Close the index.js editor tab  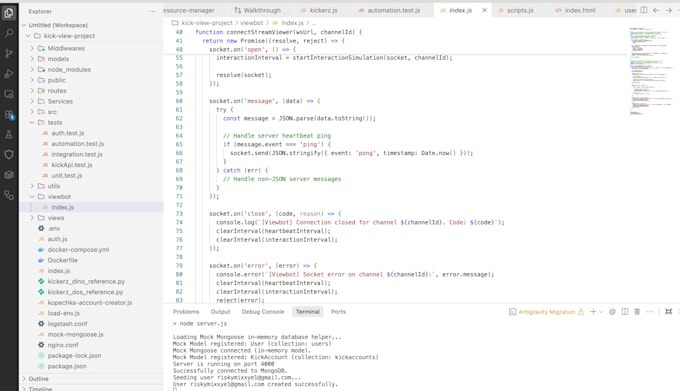point(484,10)
